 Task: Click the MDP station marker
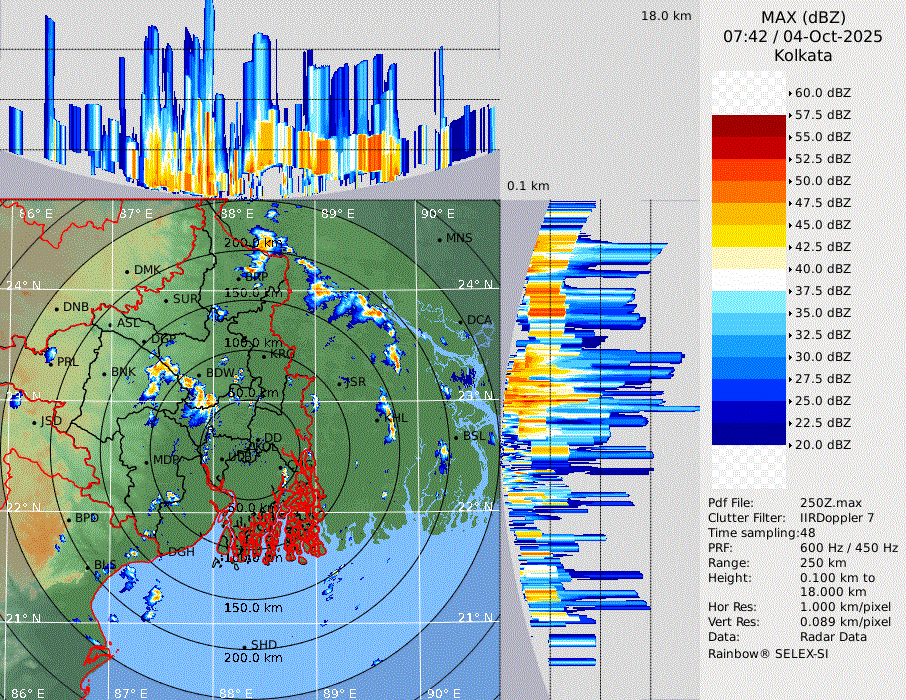tap(148, 461)
